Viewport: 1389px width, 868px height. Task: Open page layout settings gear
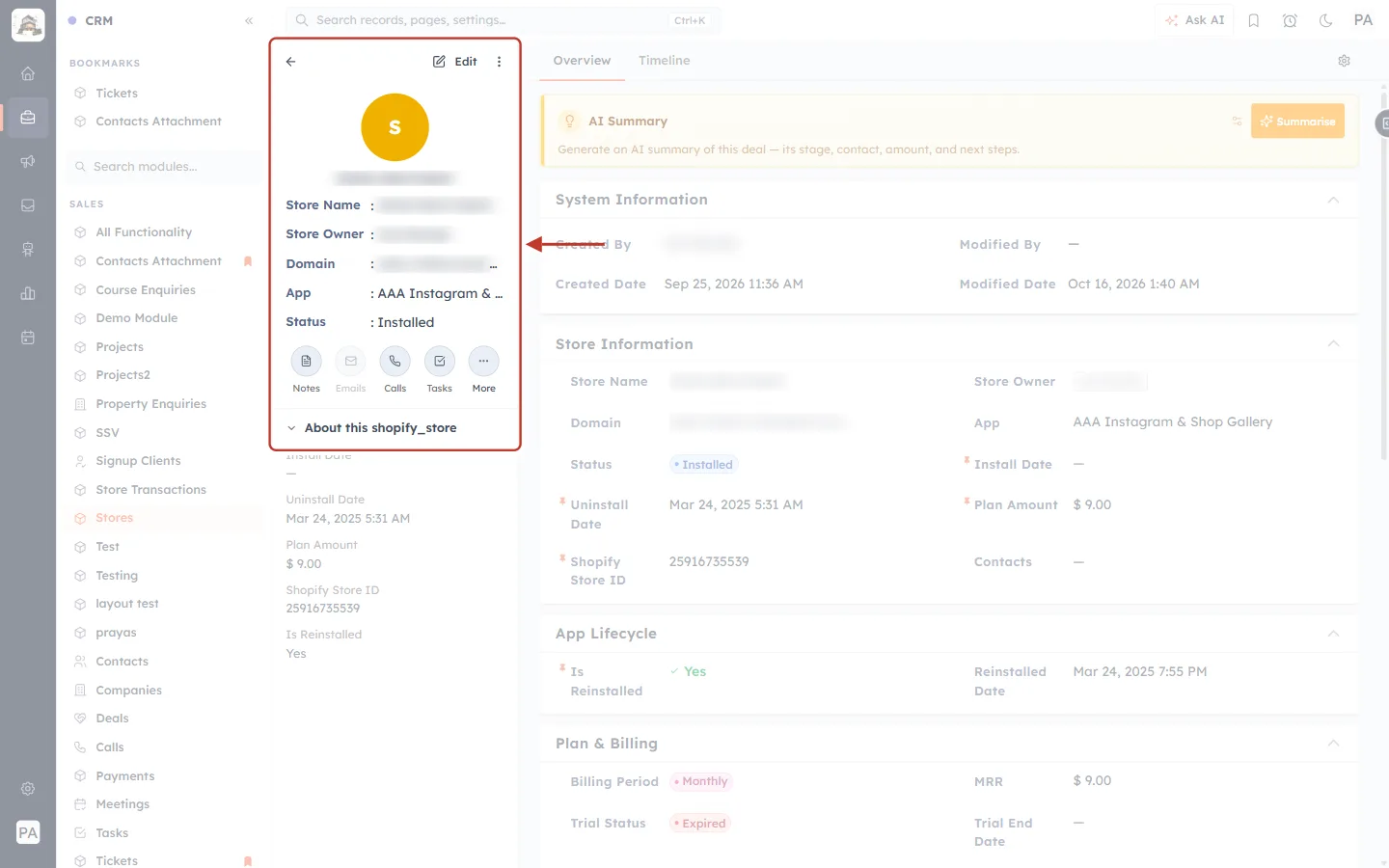click(1344, 61)
